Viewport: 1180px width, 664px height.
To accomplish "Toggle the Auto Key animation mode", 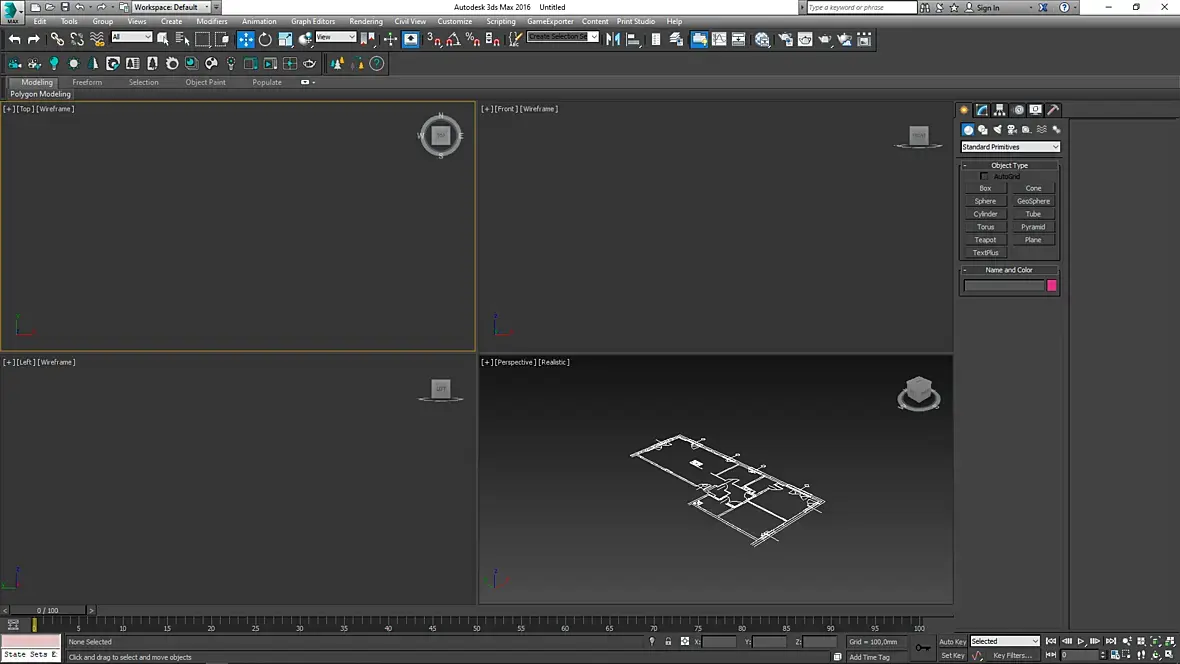I will (x=953, y=641).
